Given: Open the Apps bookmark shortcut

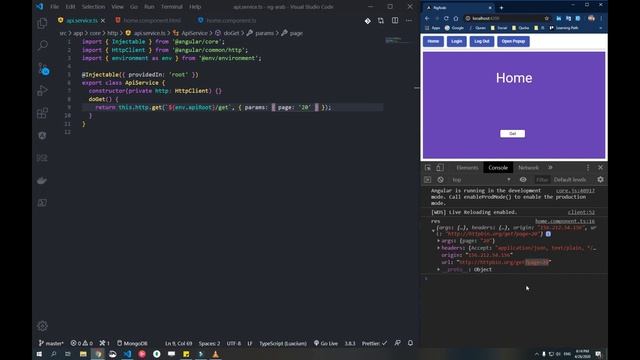Looking at the screenshot, I should coord(433,28).
